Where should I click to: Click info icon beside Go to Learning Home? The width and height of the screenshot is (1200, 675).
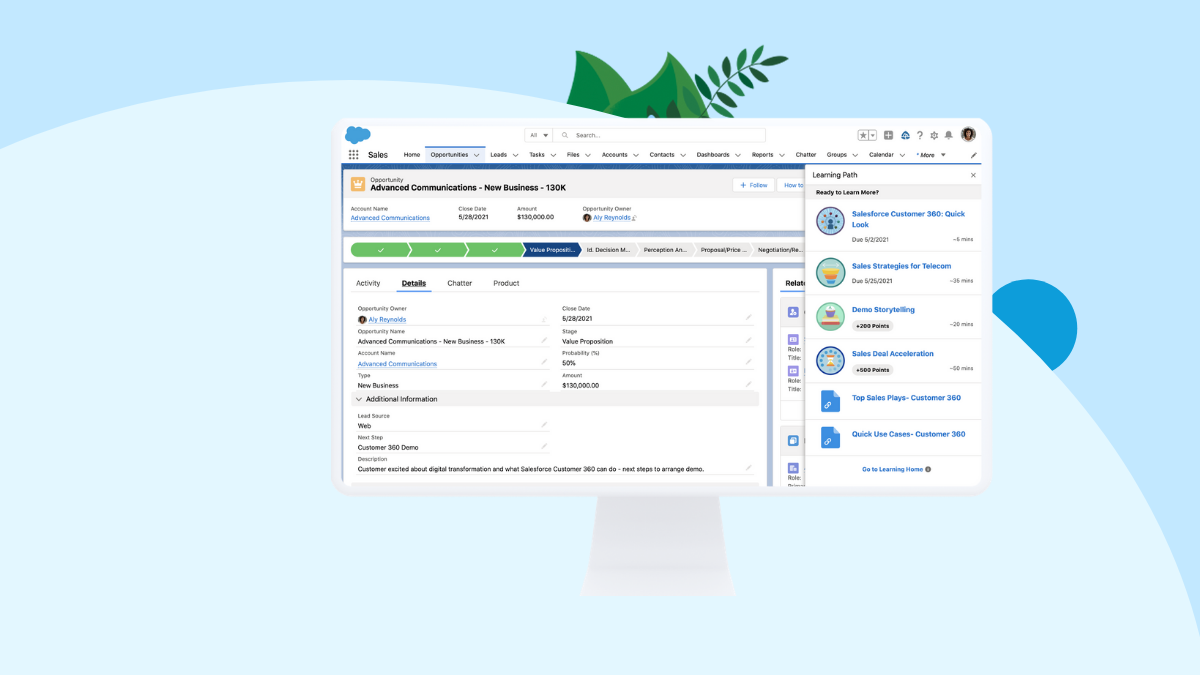[x=928, y=469]
